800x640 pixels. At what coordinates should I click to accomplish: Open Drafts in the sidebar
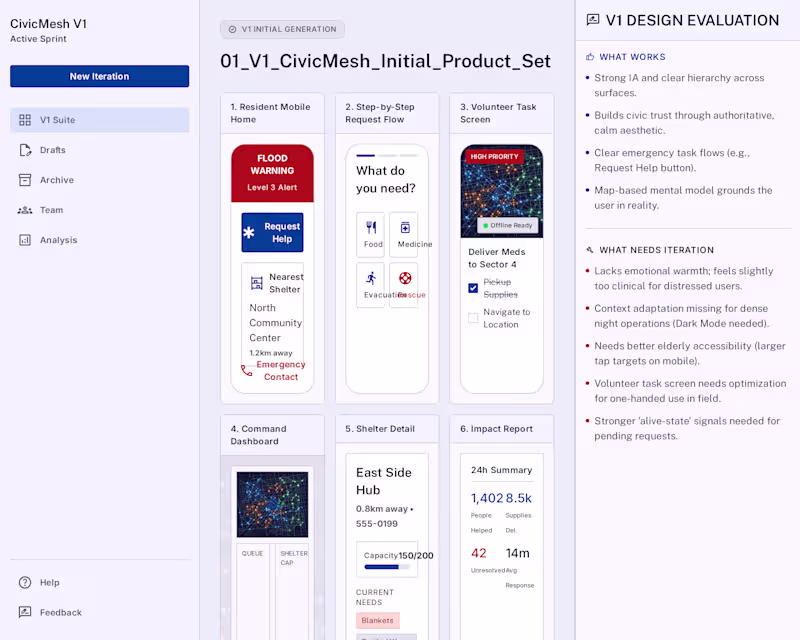(99, 150)
